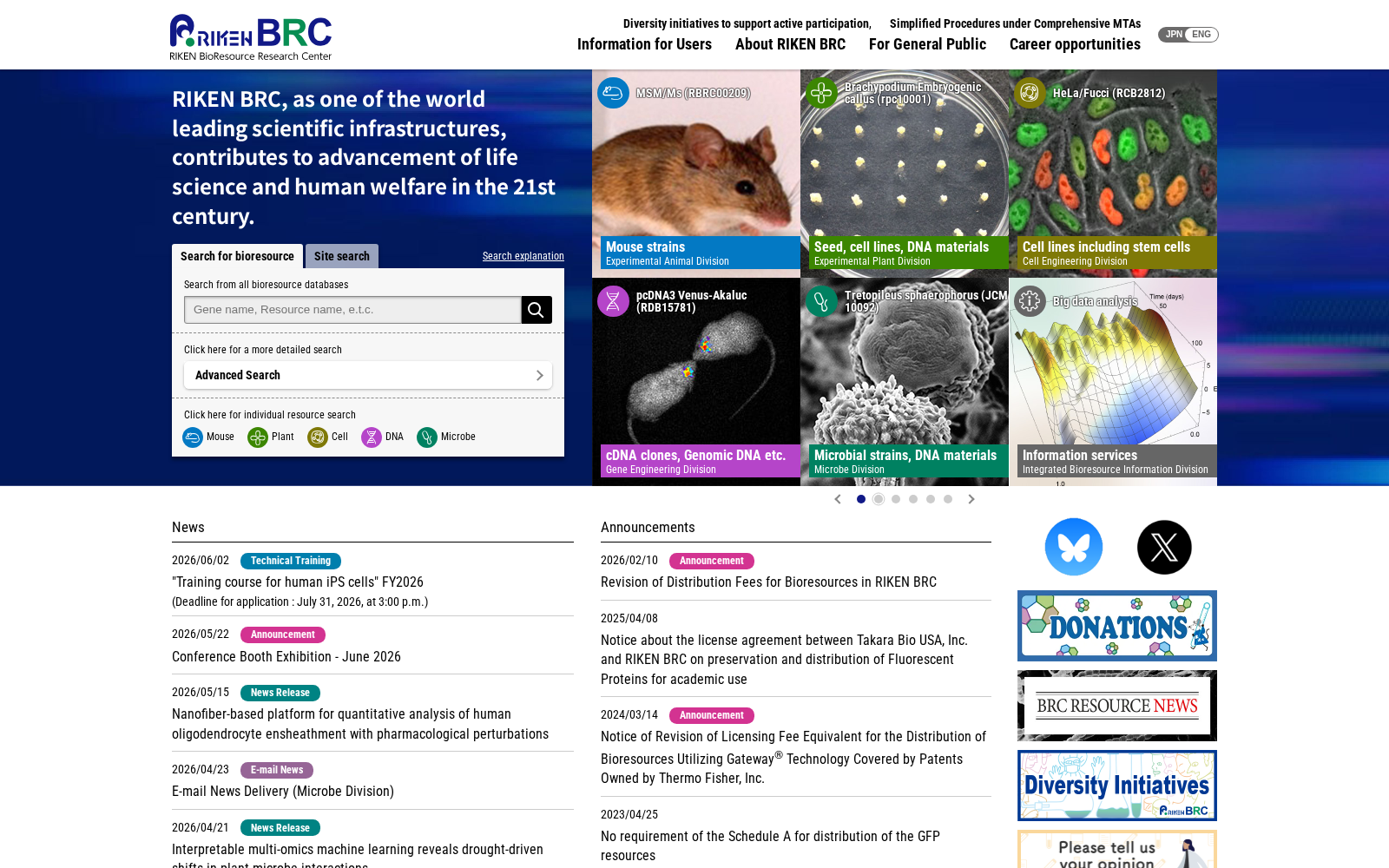Open Diversity initiatives header link
Image resolution: width=1389 pixels, height=868 pixels.
point(747,23)
